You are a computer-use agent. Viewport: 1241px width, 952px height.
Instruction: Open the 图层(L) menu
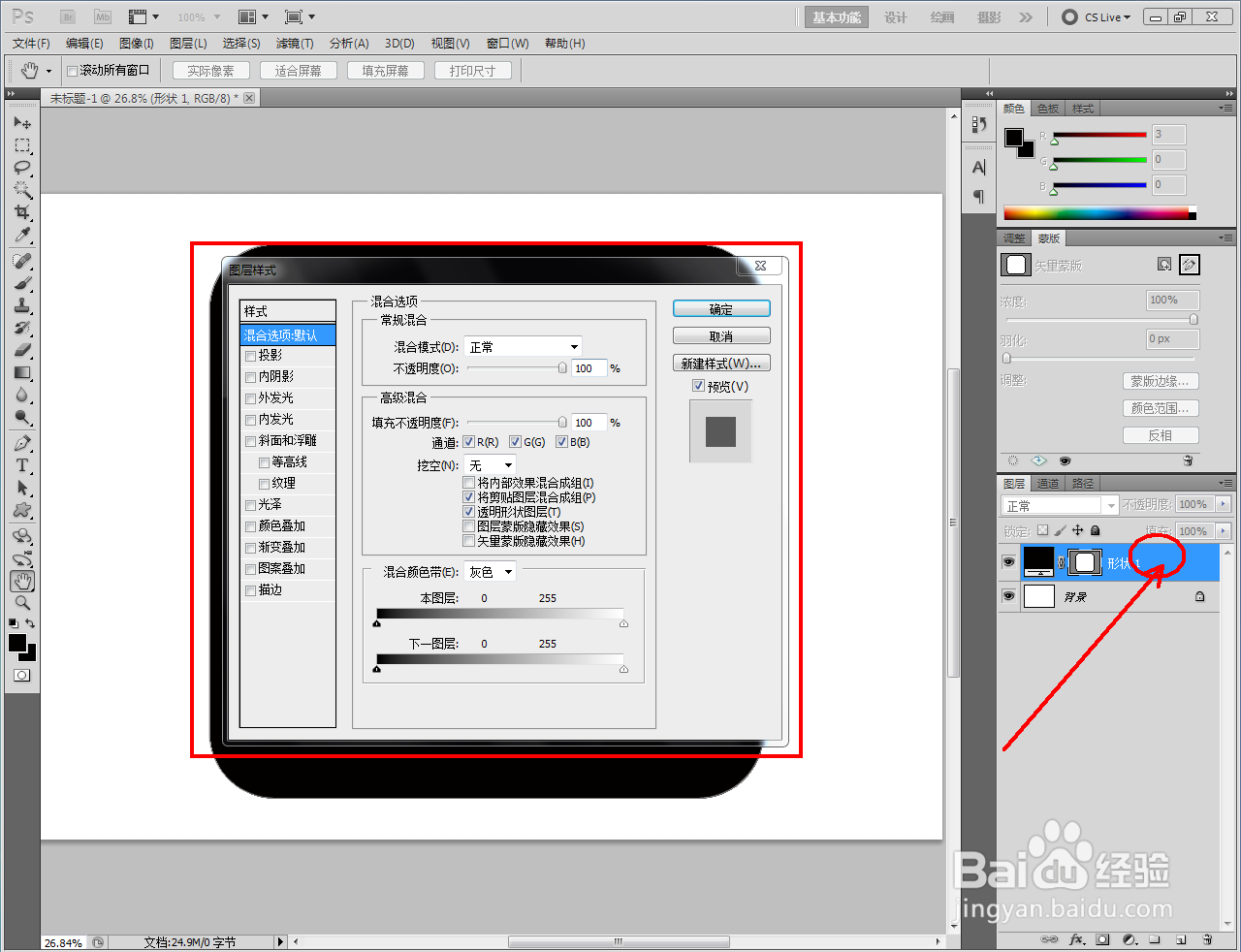click(188, 44)
